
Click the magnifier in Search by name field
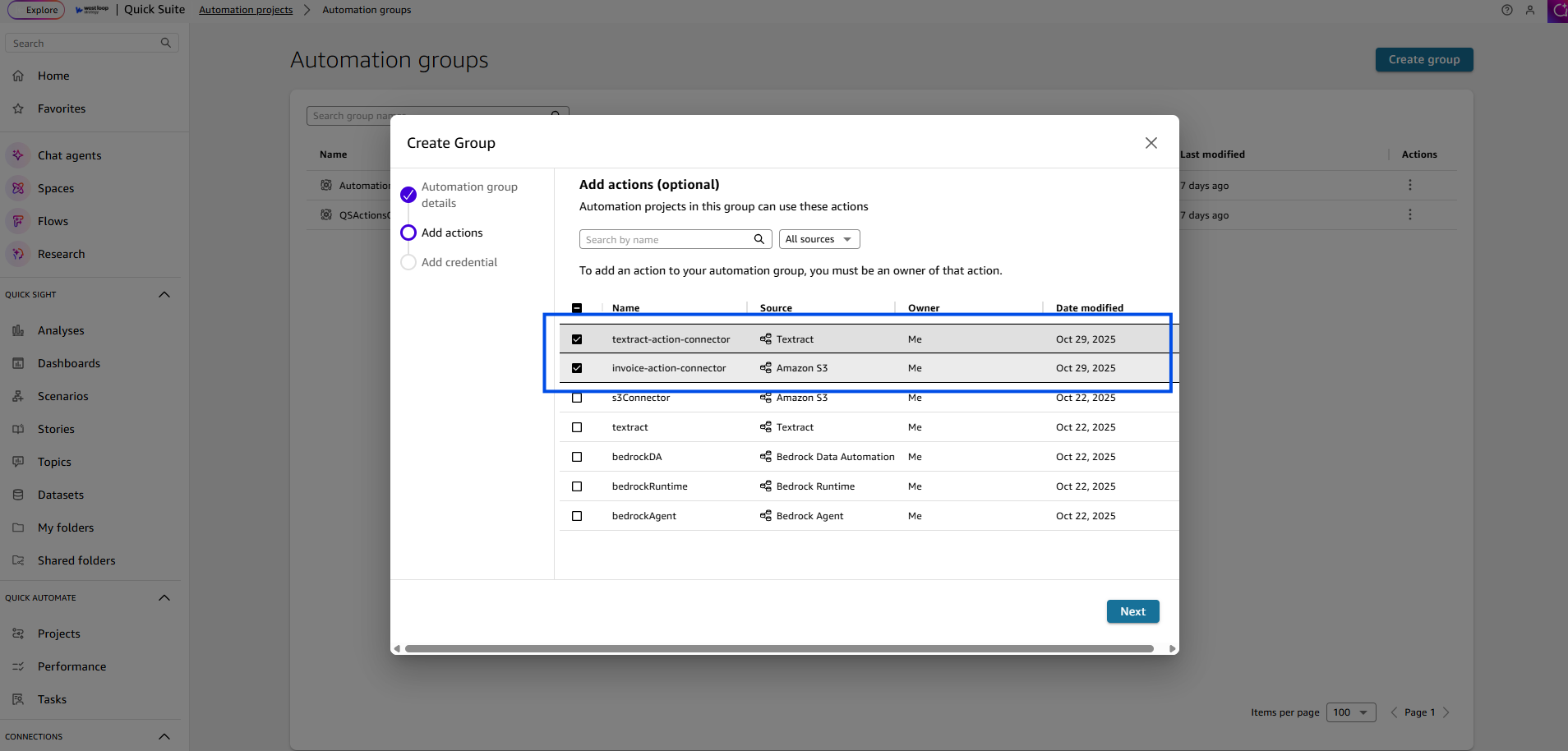click(759, 239)
